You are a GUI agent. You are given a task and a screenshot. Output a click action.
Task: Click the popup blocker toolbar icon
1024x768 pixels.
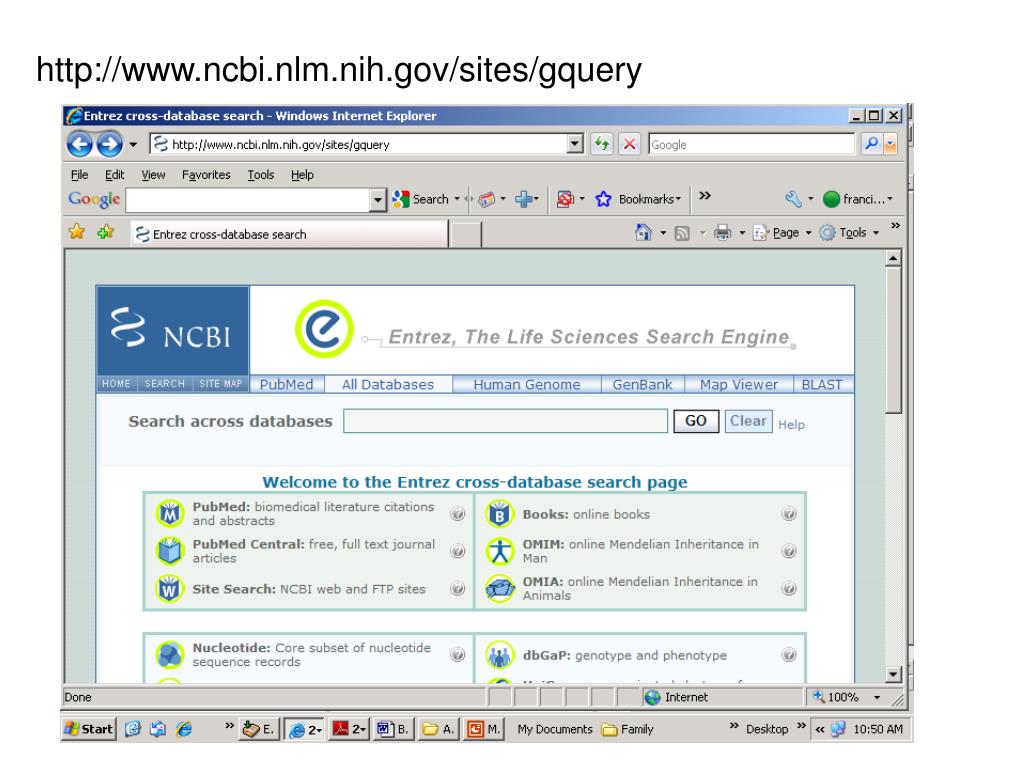click(565, 199)
